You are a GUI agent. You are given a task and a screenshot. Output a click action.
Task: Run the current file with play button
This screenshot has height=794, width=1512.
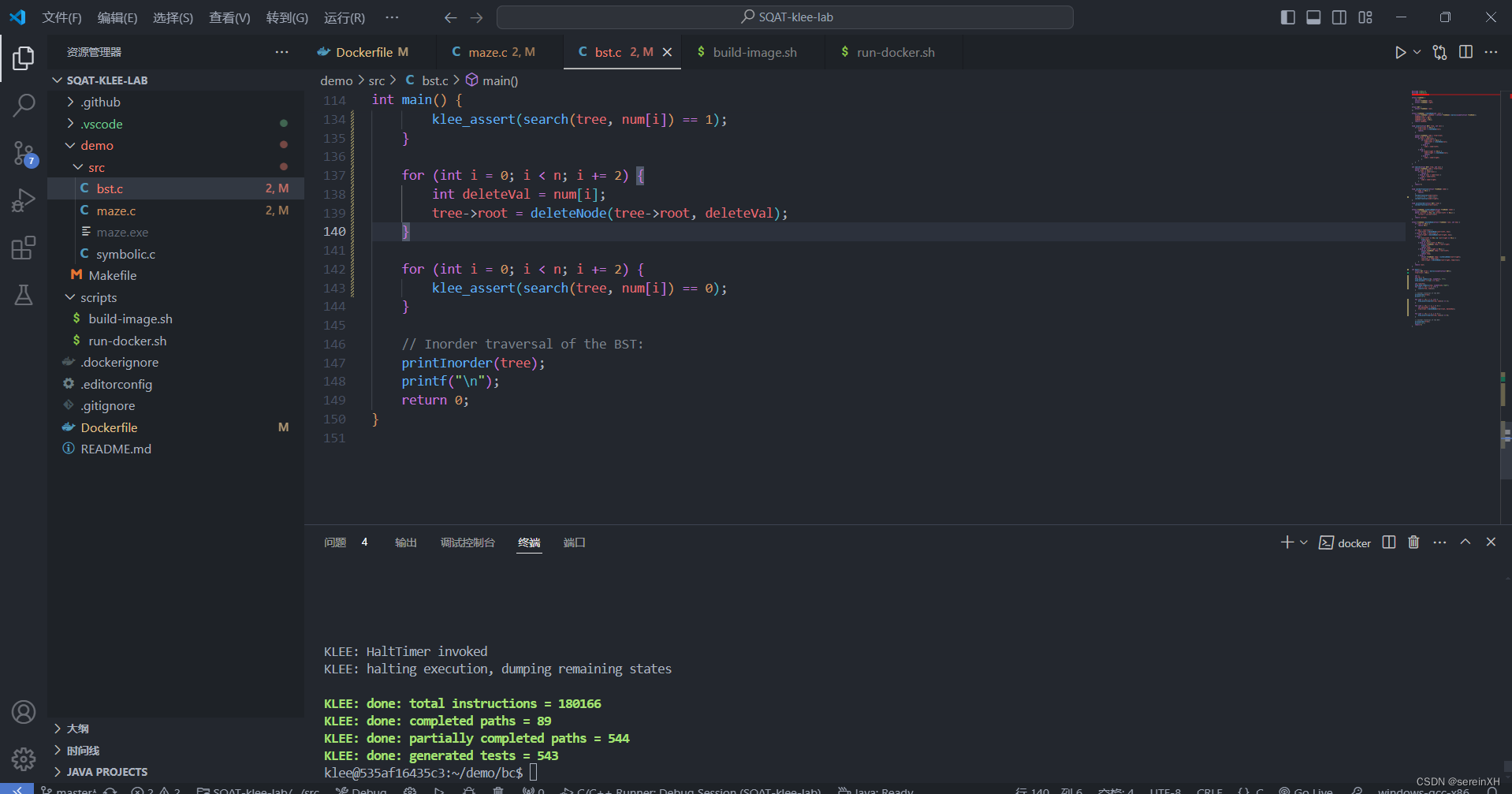[1400, 52]
